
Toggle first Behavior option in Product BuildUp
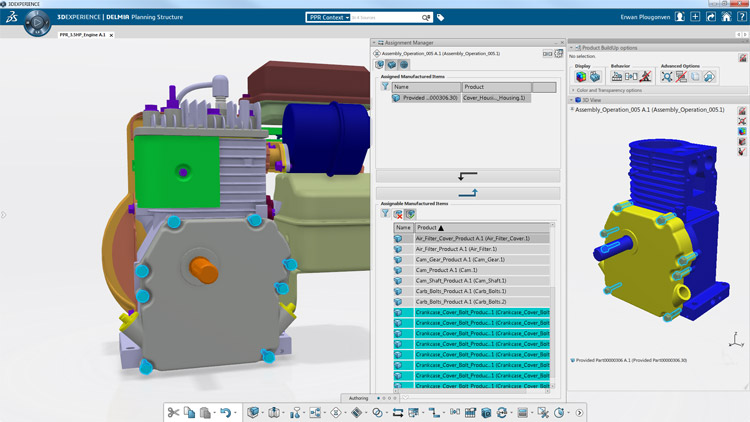[x=617, y=76]
